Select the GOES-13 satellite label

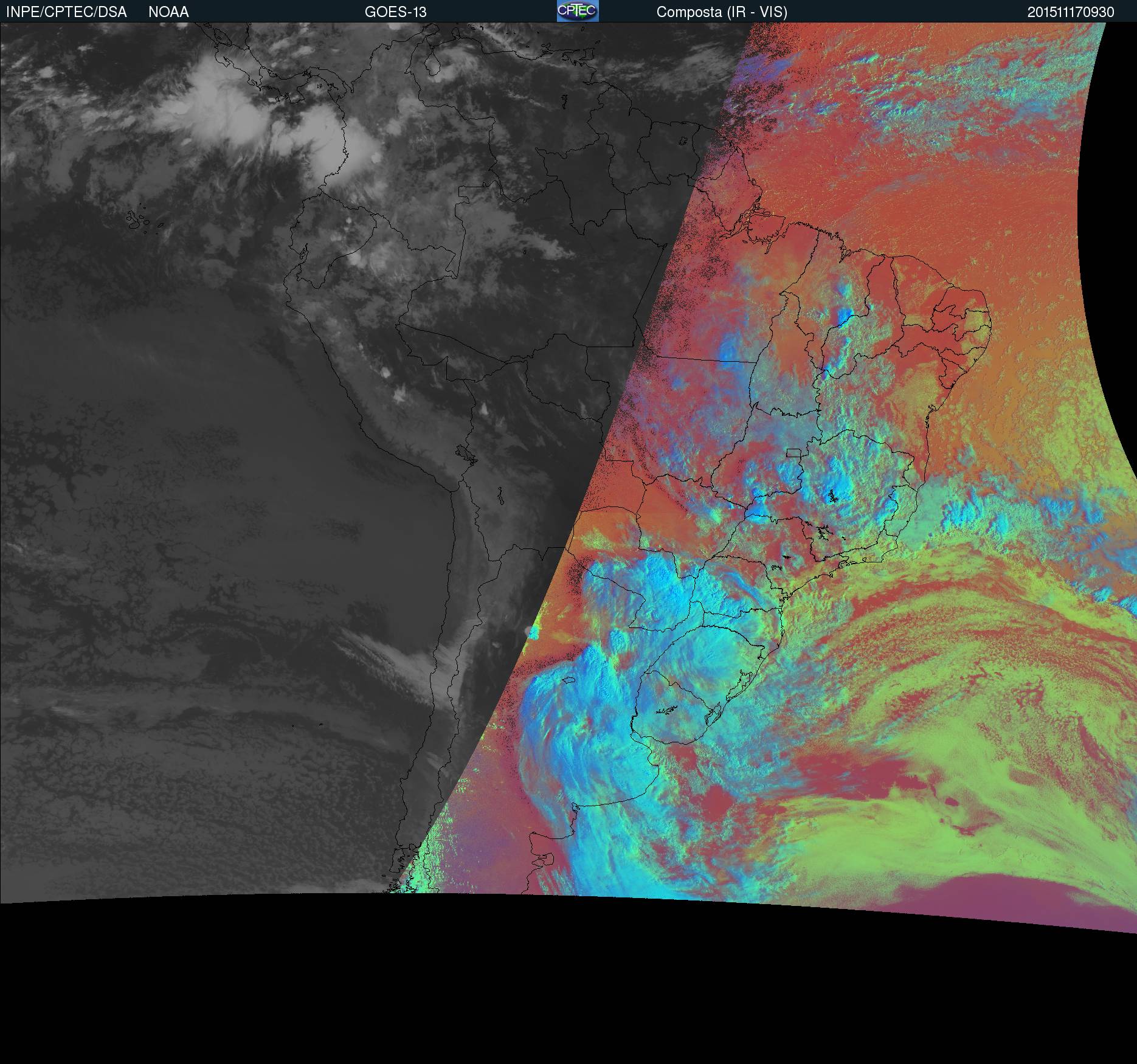395,12
